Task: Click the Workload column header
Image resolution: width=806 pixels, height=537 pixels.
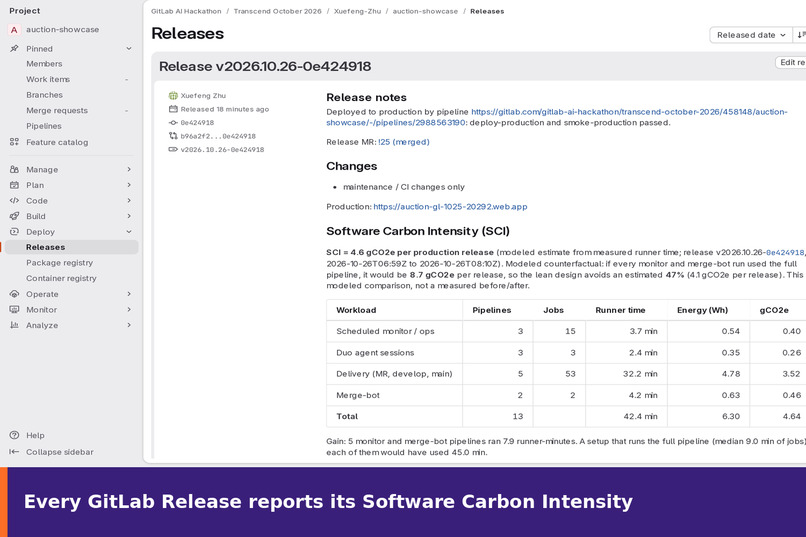Action: [356, 310]
